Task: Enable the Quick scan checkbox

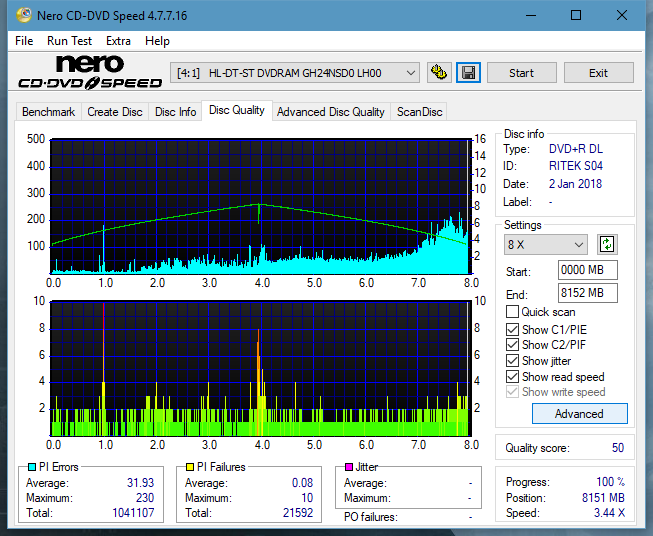Action: pyautogui.click(x=512, y=312)
